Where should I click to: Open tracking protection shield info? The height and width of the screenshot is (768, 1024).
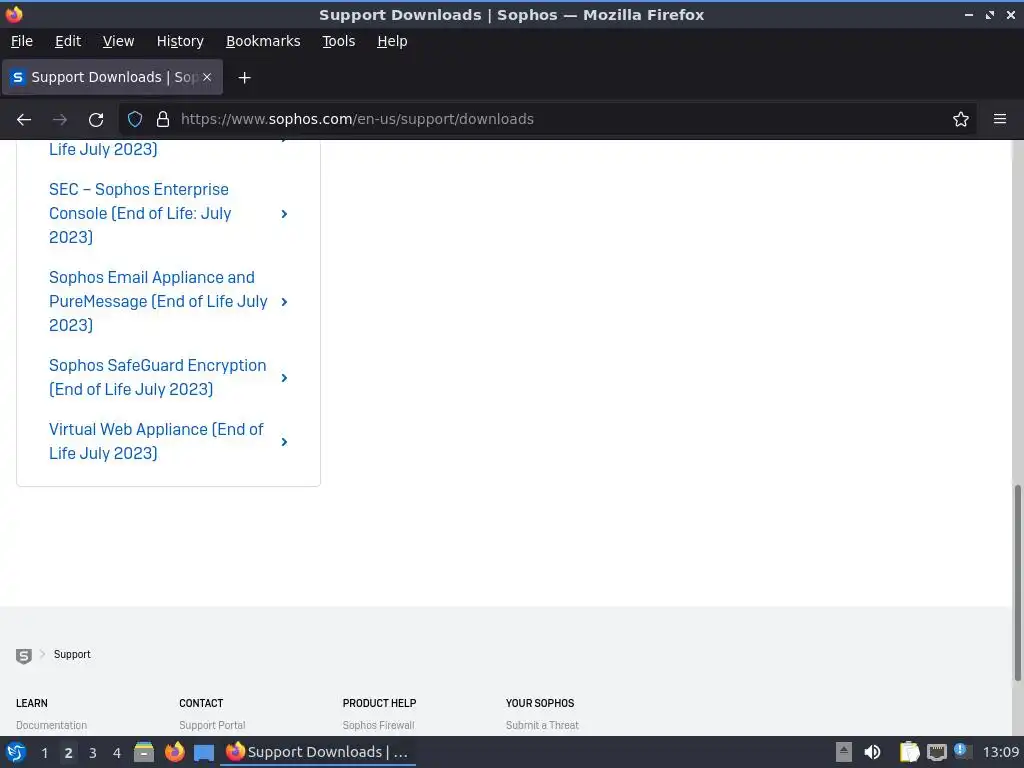point(135,119)
